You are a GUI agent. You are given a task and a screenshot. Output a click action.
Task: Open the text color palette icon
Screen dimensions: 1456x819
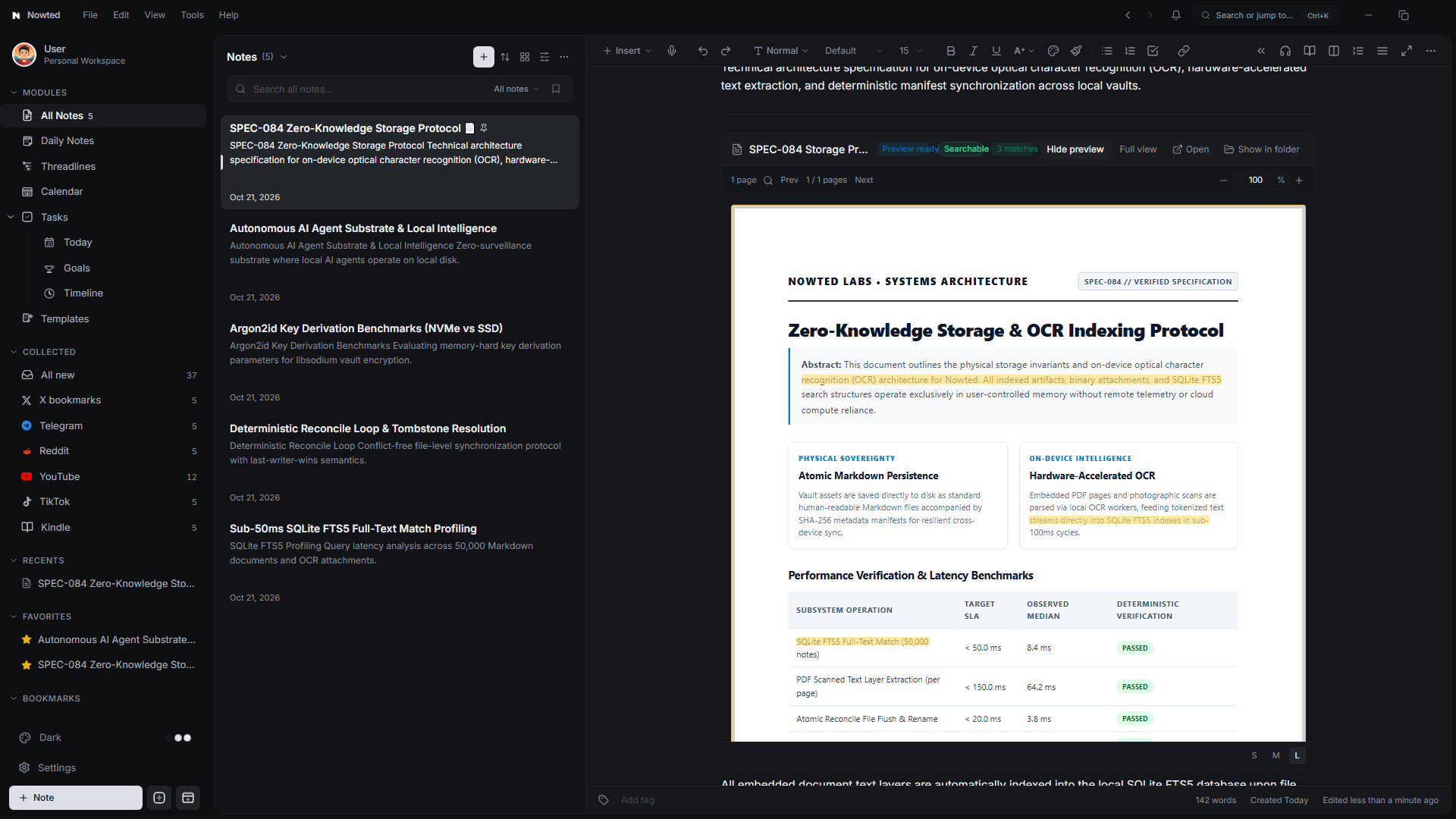(1053, 51)
